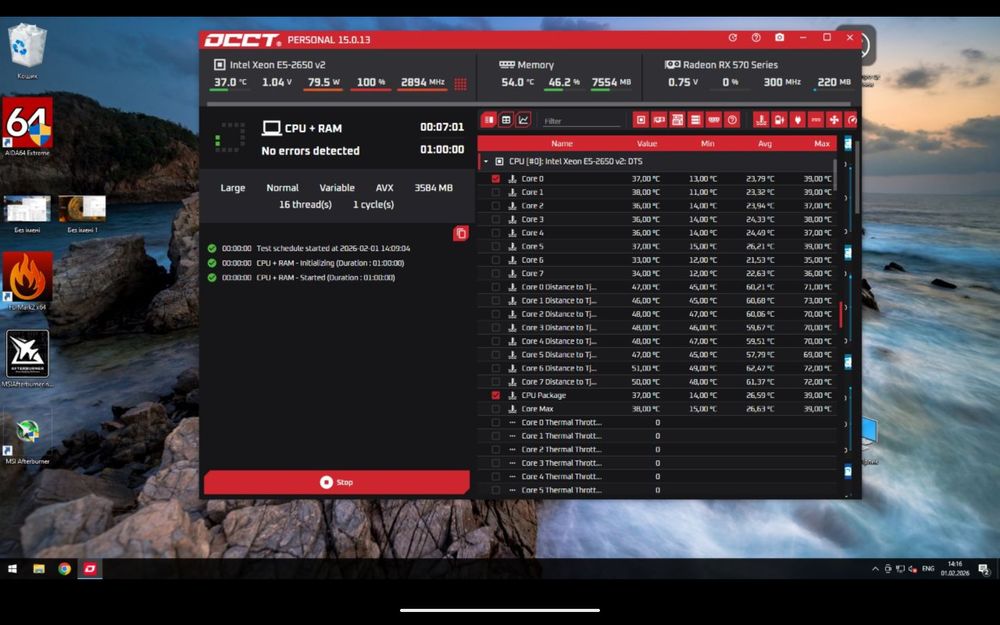Image resolution: width=1000 pixels, height=625 pixels.
Task: Click the 'Variable' load type label
Action: click(x=337, y=188)
